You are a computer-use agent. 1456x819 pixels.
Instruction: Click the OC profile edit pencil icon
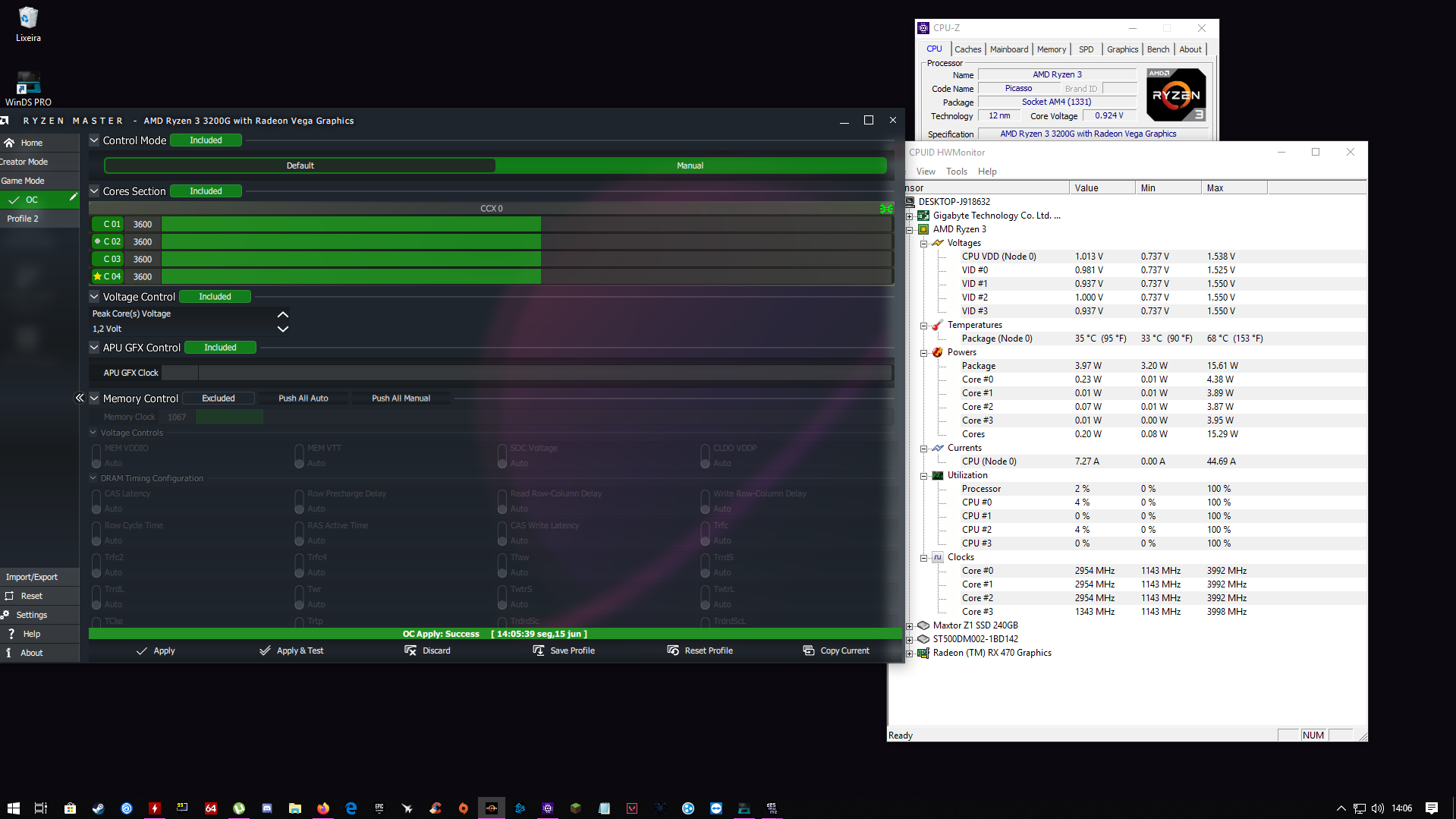(74, 197)
